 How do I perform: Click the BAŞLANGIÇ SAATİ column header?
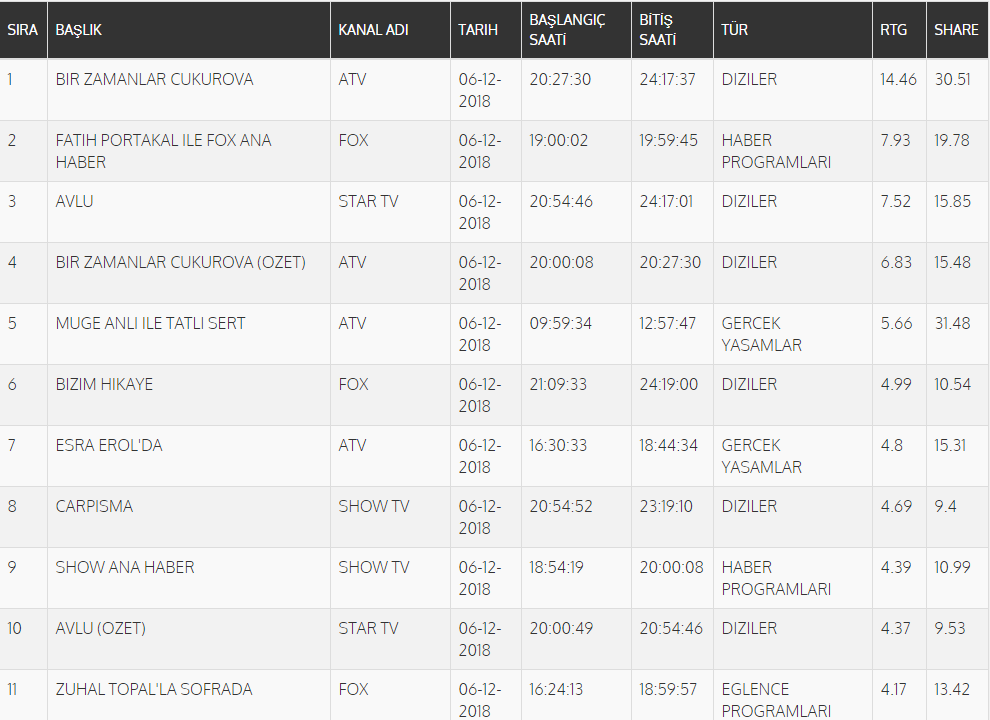567,30
